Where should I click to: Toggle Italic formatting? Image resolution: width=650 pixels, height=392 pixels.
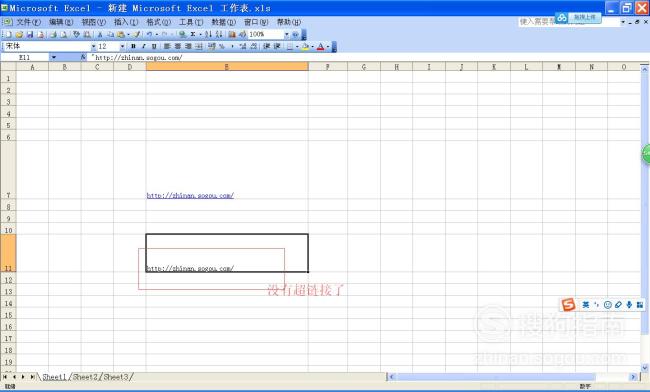(x=143, y=46)
